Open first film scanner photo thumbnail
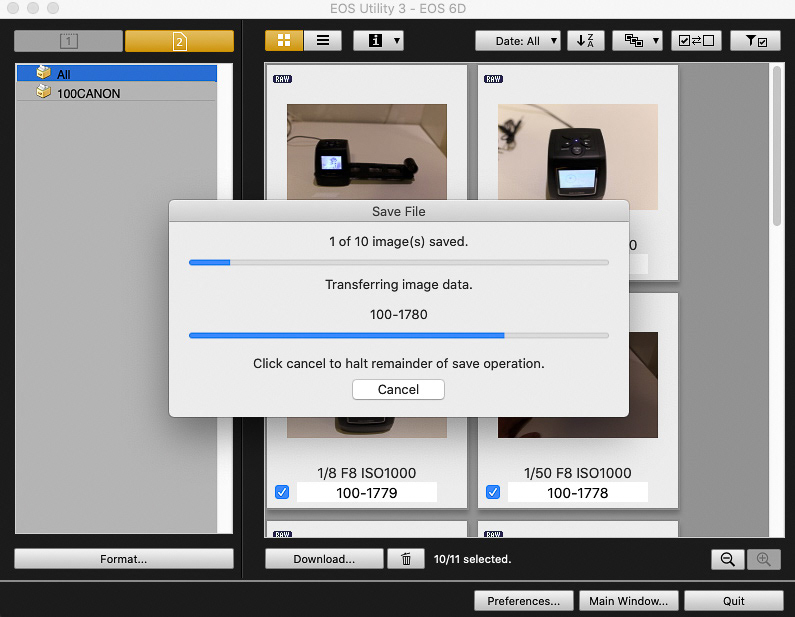Viewport: 795px width, 617px height. pos(367,152)
